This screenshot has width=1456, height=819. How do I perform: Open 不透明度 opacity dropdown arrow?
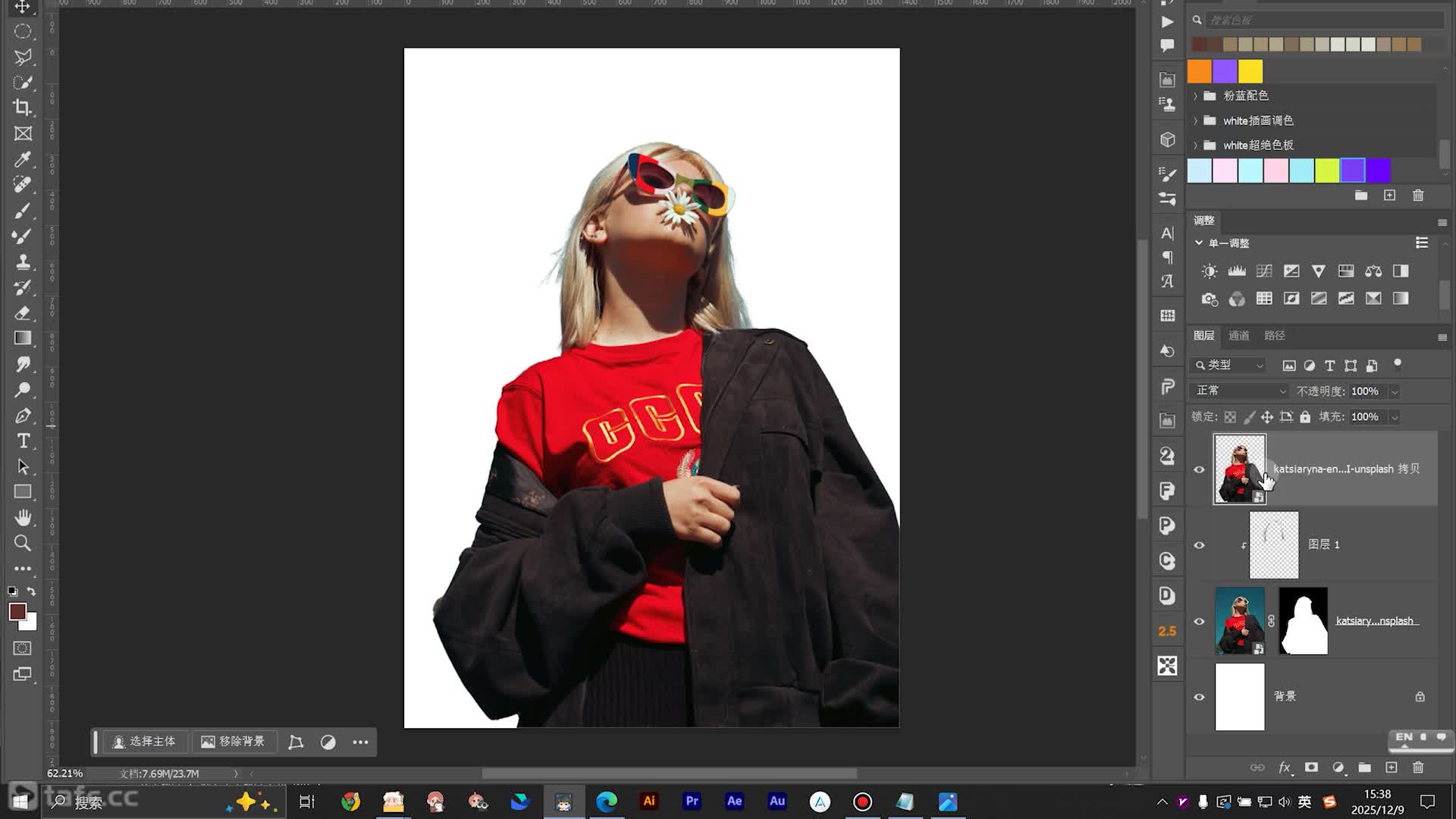[1394, 391]
